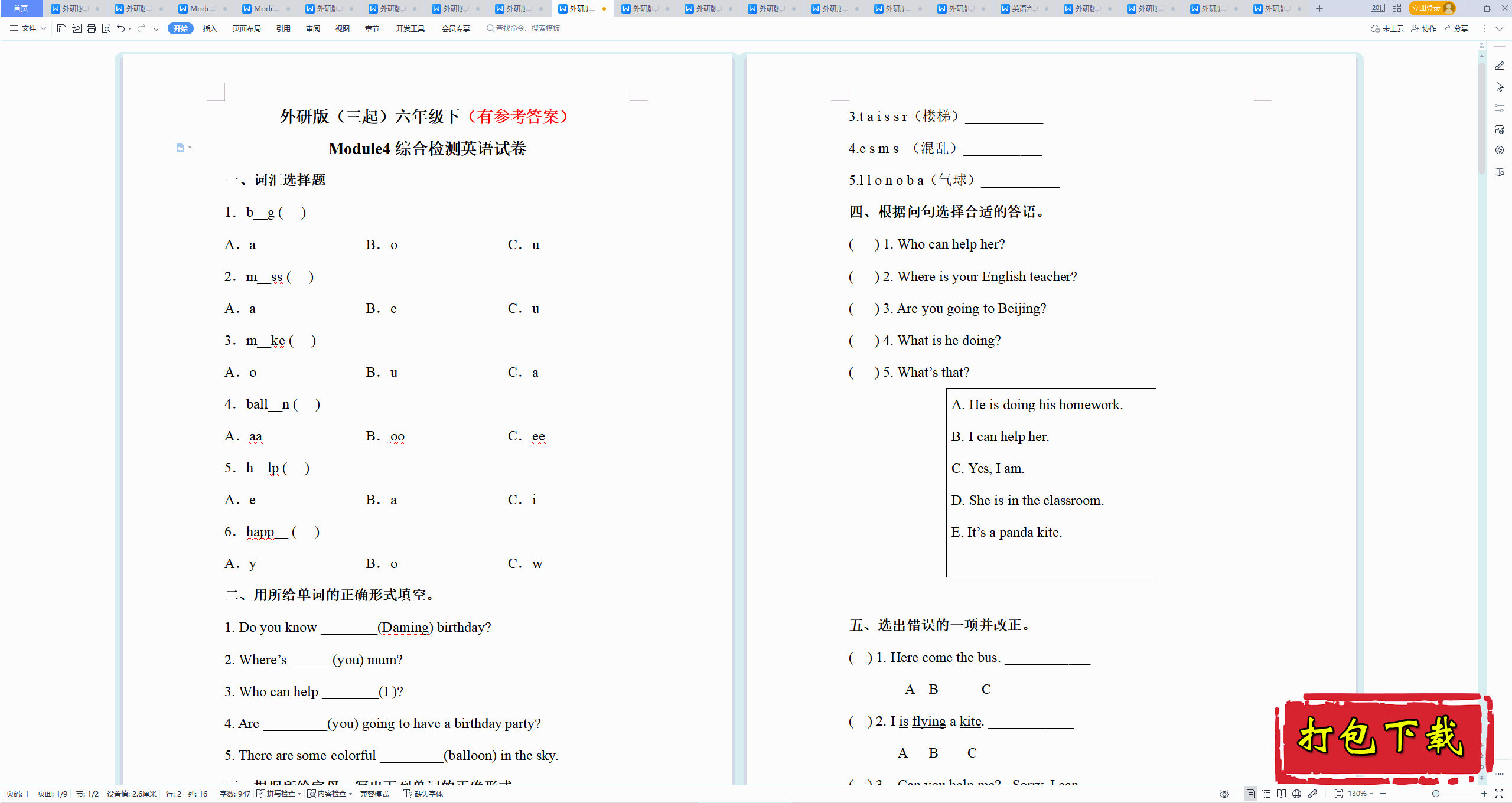Switch to the 英语 document tab
The width and height of the screenshot is (1512, 803).
[1025, 8]
